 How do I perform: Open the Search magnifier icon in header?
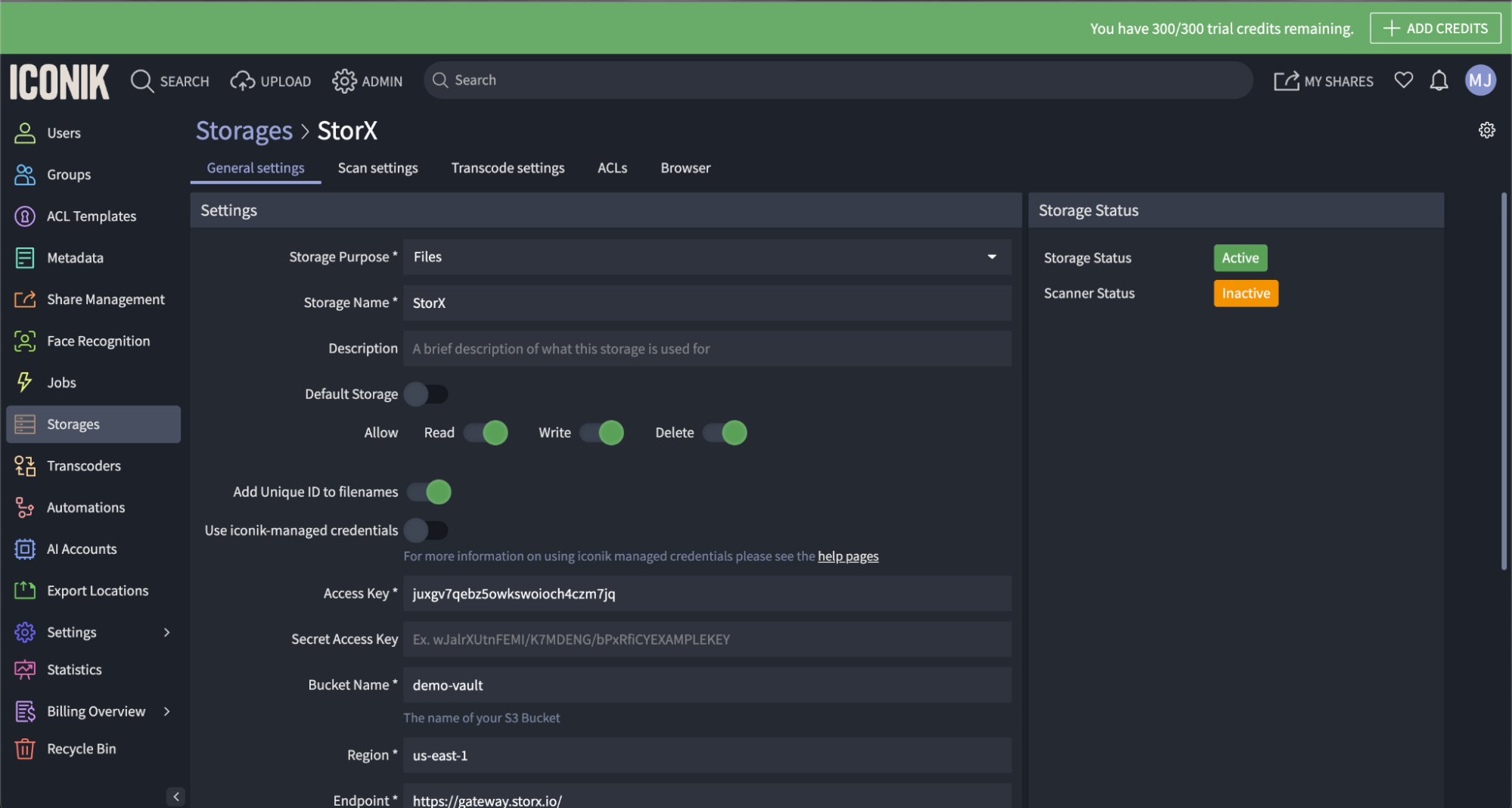pyautogui.click(x=142, y=81)
